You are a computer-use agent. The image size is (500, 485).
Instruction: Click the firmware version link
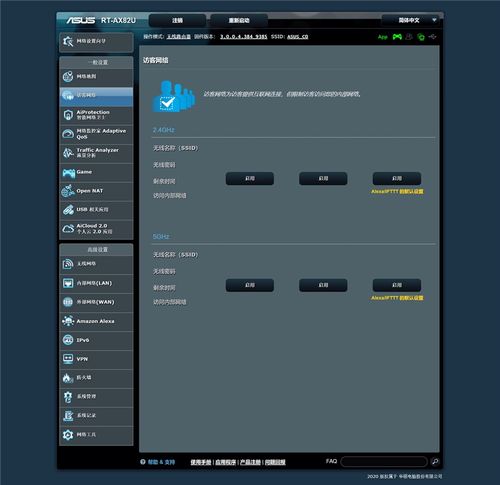point(243,37)
